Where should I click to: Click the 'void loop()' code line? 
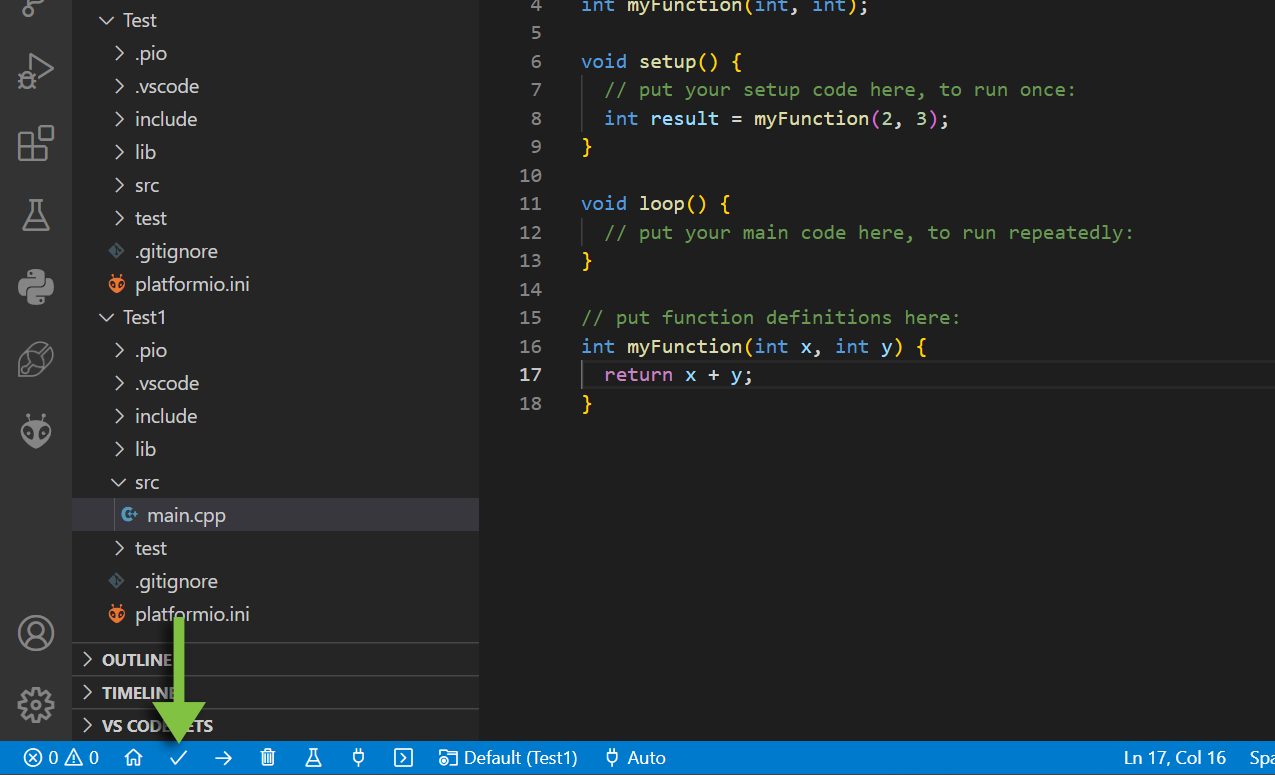point(655,204)
